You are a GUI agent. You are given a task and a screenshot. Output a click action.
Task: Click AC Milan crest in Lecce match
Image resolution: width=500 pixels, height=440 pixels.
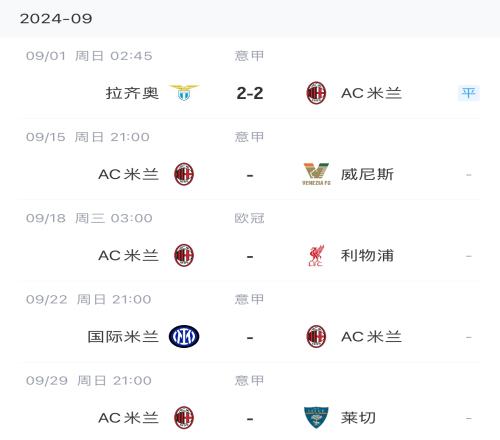[184, 417]
